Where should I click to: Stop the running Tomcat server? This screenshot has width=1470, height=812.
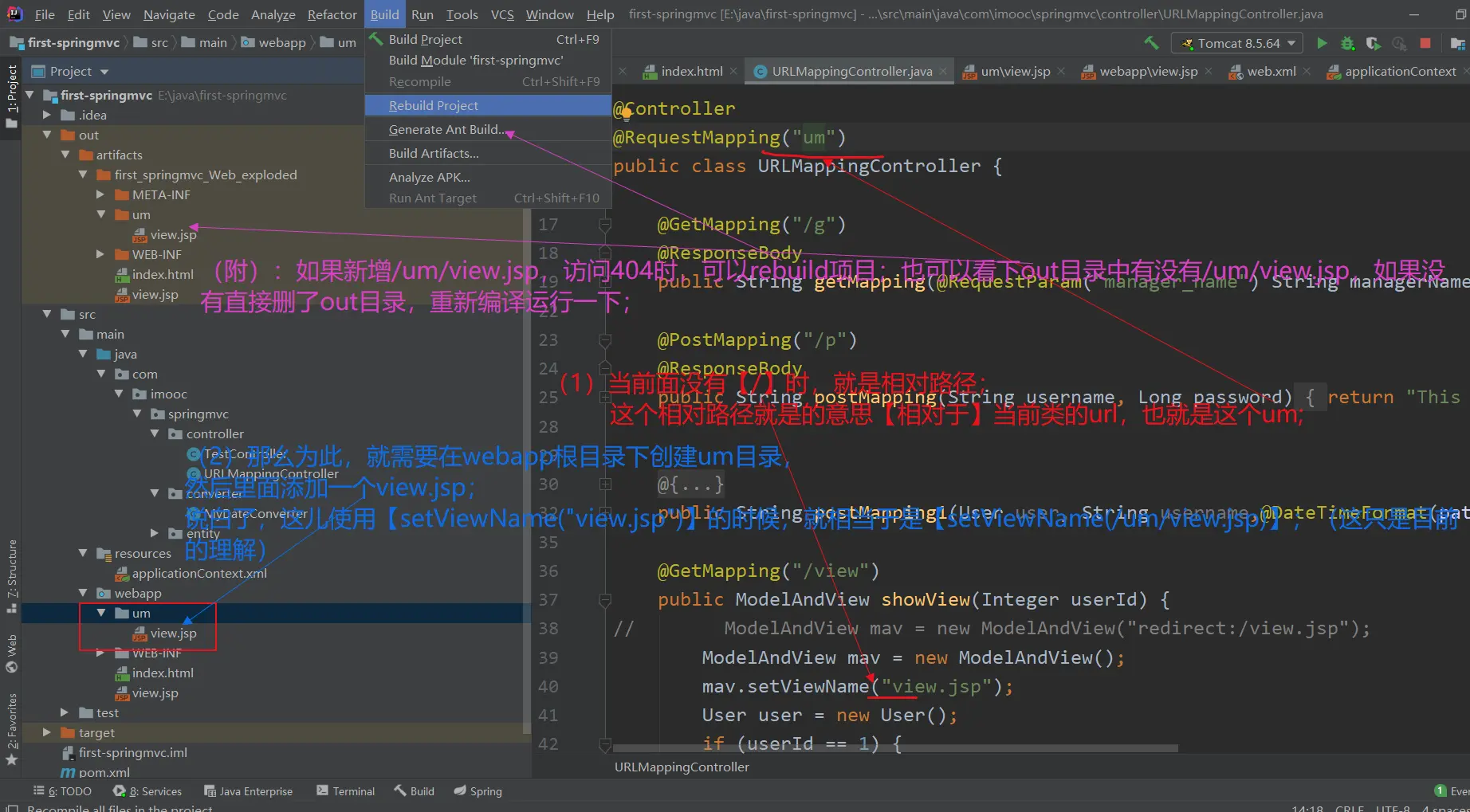pos(1425,44)
